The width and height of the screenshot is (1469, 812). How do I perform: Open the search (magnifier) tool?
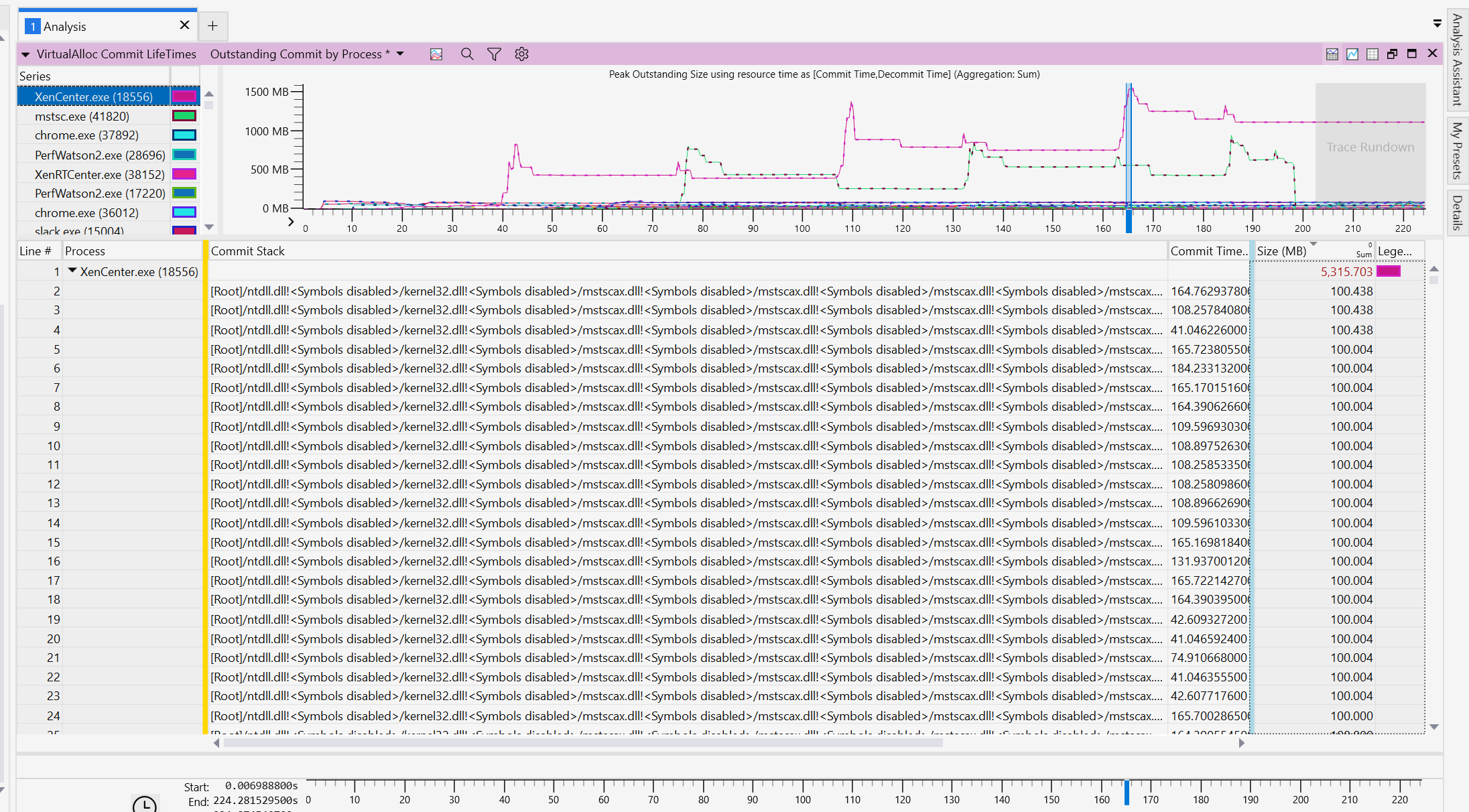(x=467, y=54)
